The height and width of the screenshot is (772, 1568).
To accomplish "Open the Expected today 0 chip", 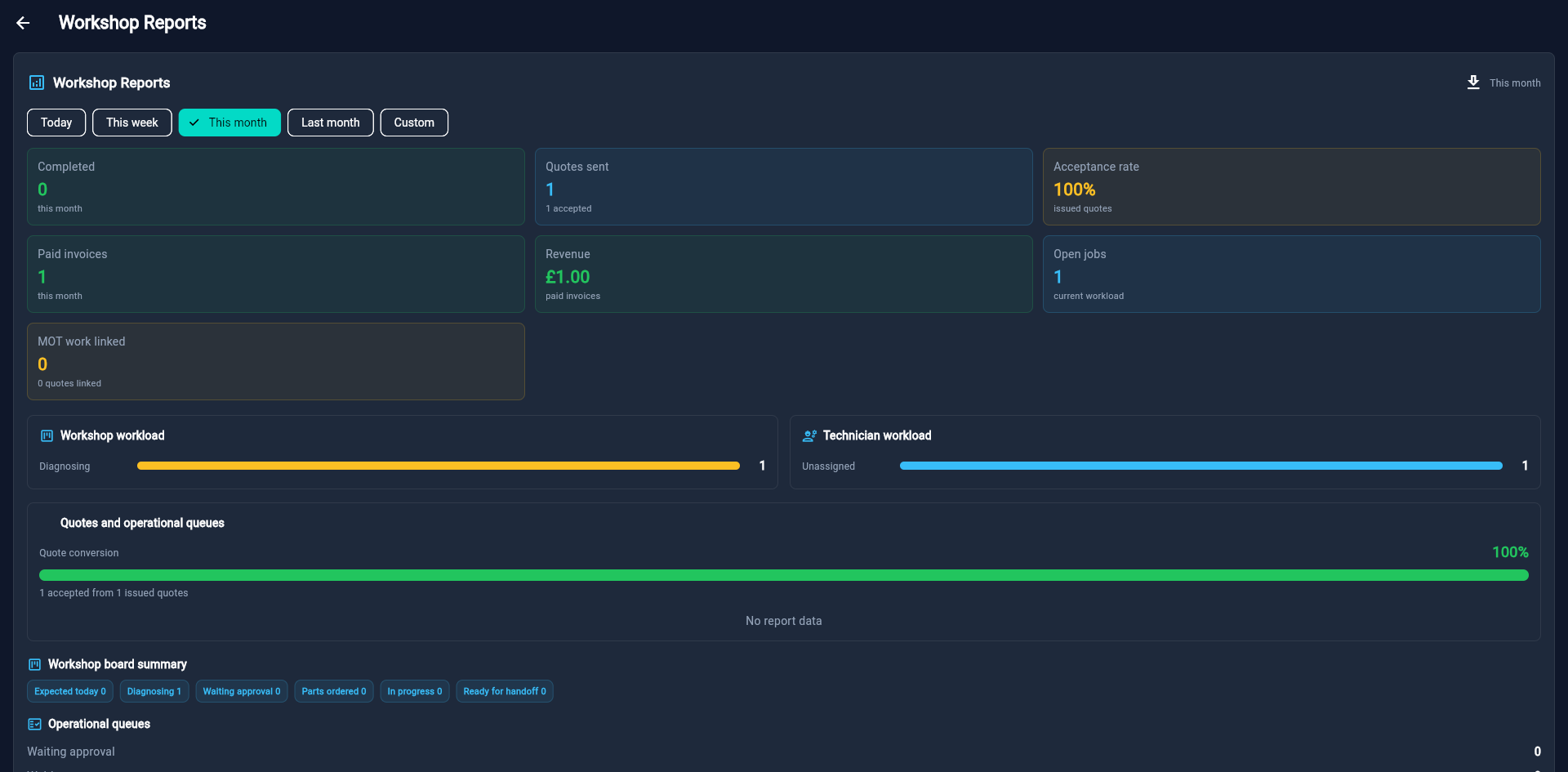I will coord(70,691).
